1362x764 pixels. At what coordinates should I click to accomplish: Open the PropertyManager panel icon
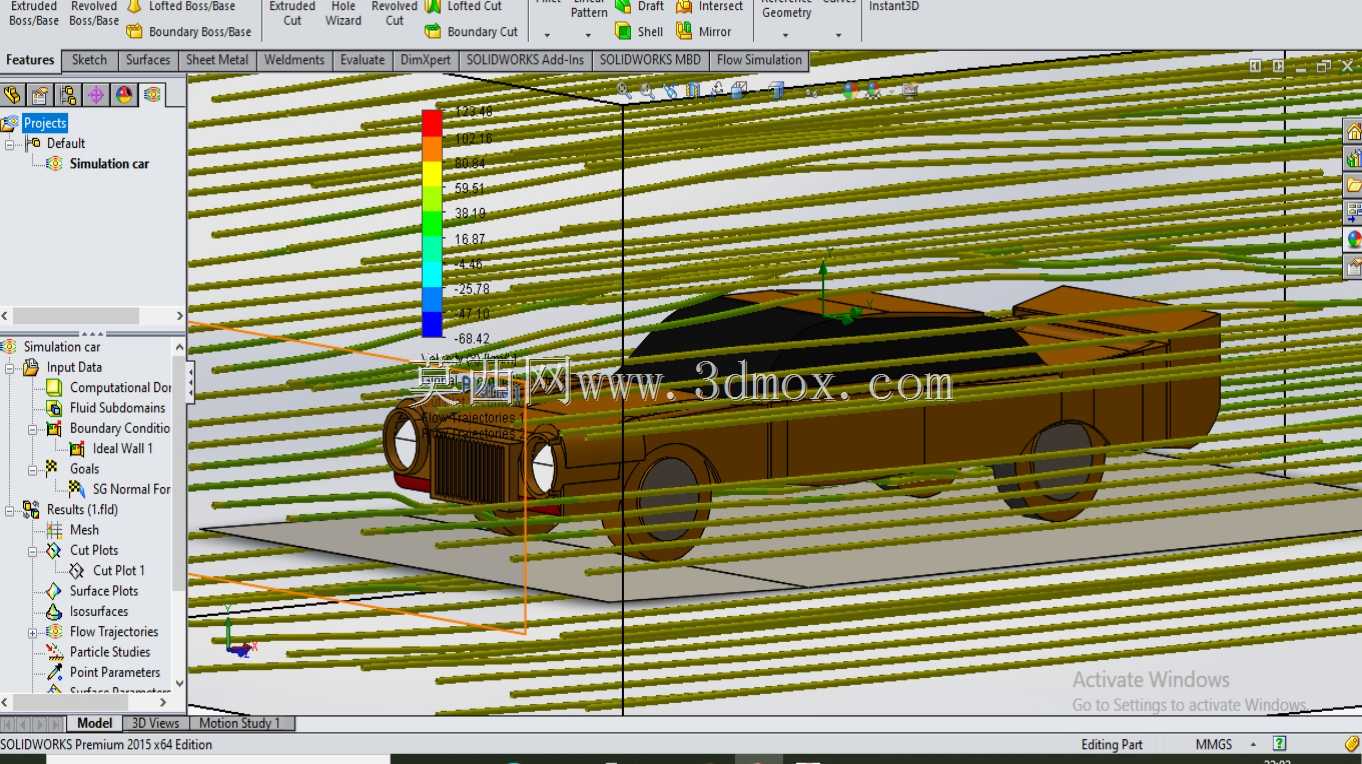pos(40,95)
